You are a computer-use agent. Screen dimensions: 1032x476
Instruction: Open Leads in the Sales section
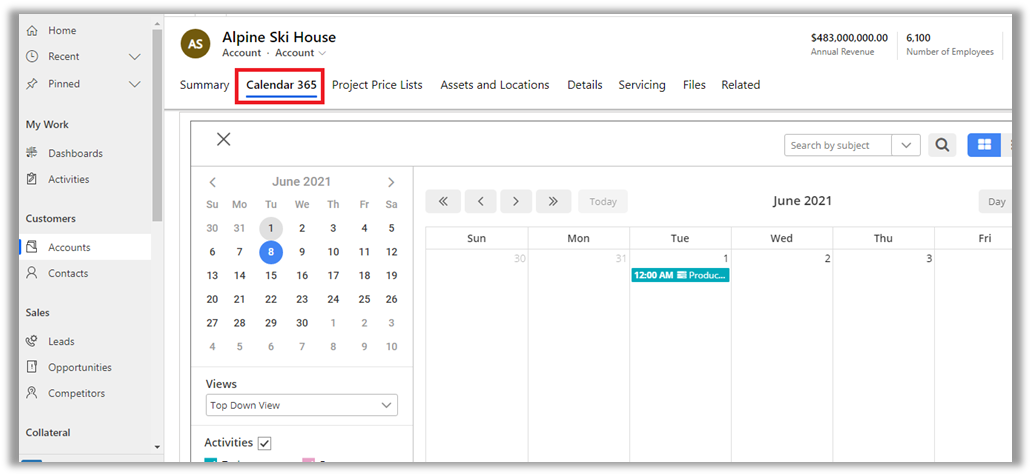pos(61,341)
